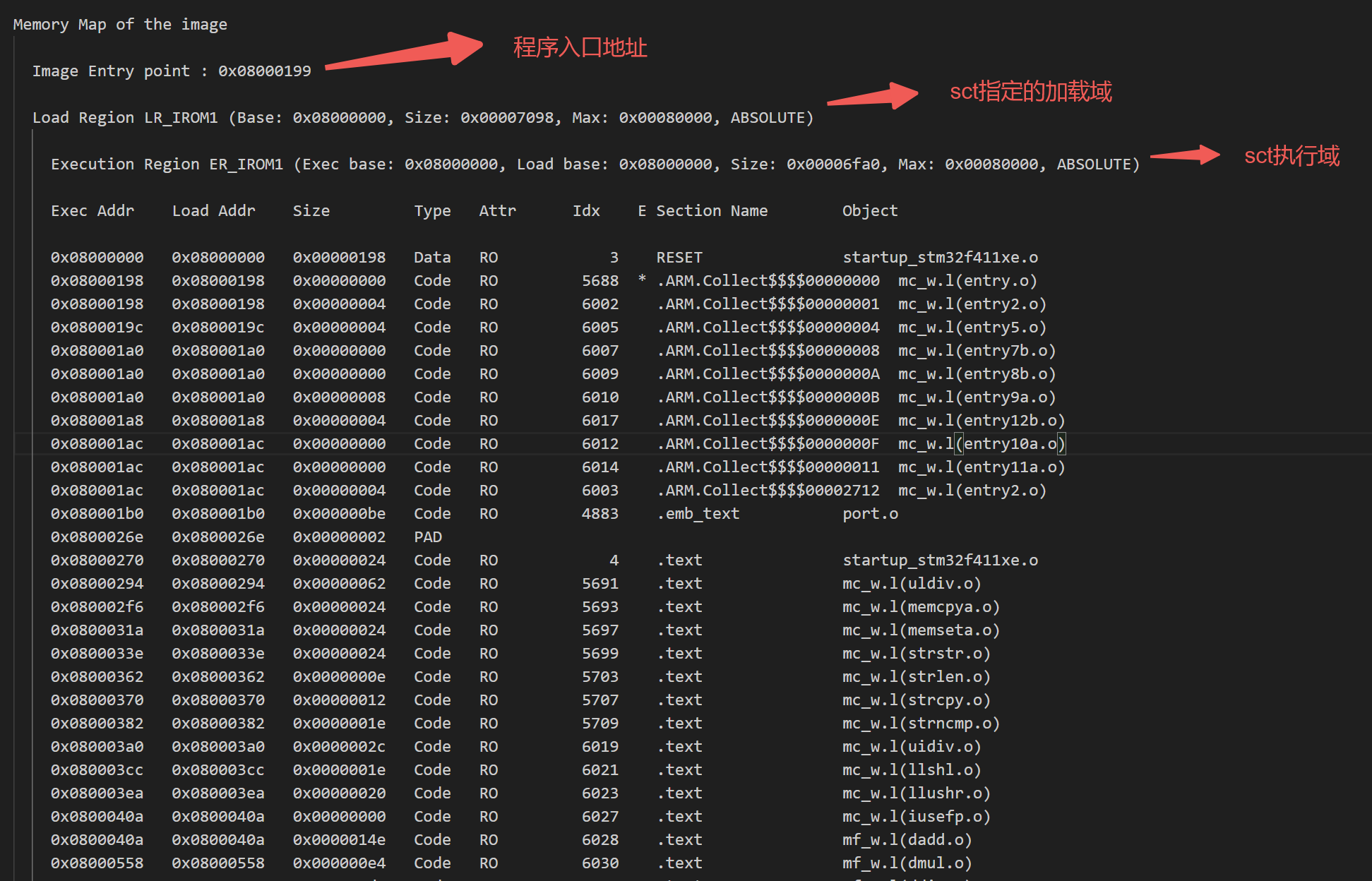Click mf_w.l(dmul.o) object
Image resolution: width=1372 pixels, height=881 pixels.
point(907,863)
